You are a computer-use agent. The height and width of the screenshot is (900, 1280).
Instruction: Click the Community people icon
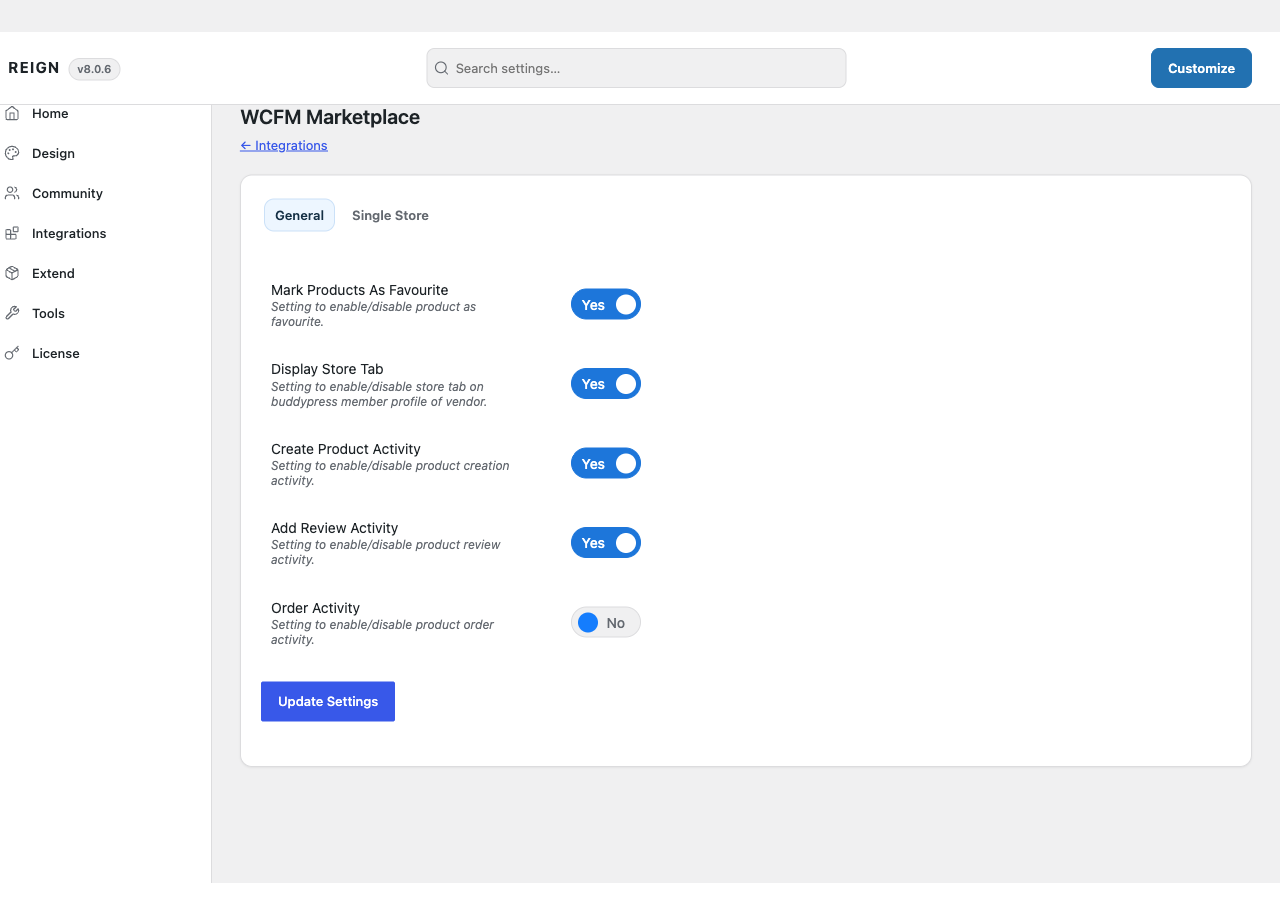point(12,193)
